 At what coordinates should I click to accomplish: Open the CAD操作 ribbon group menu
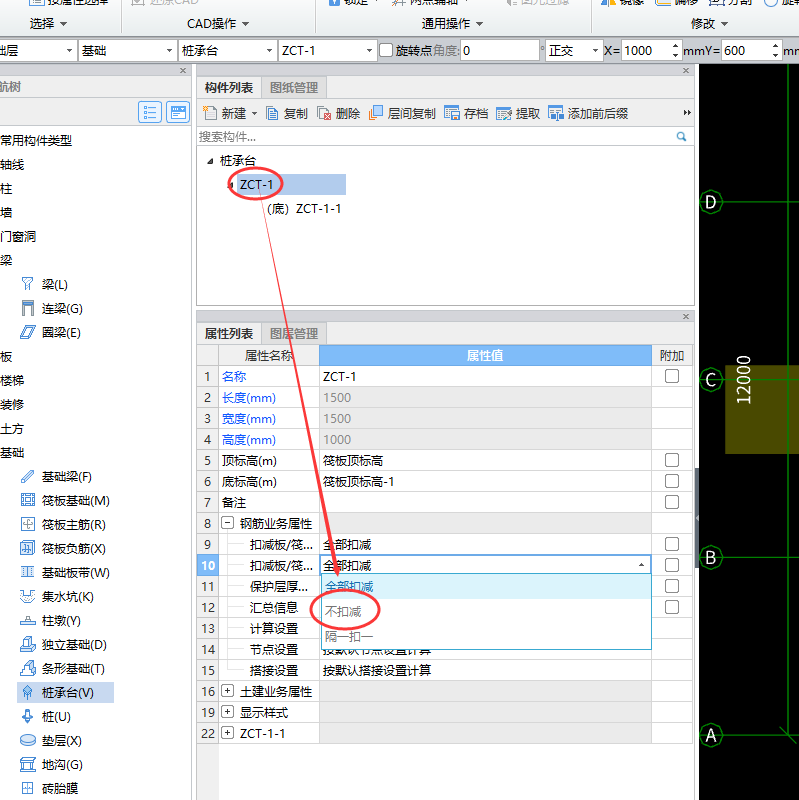tap(218, 23)
